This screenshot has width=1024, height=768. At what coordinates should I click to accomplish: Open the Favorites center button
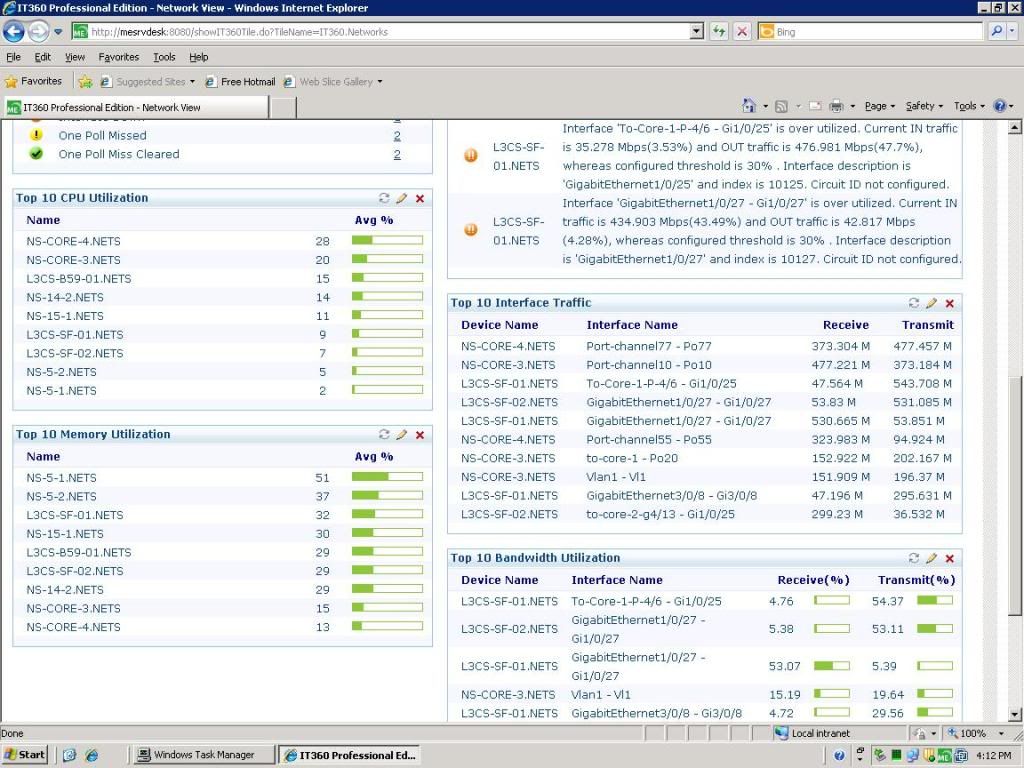coord(33,82)
